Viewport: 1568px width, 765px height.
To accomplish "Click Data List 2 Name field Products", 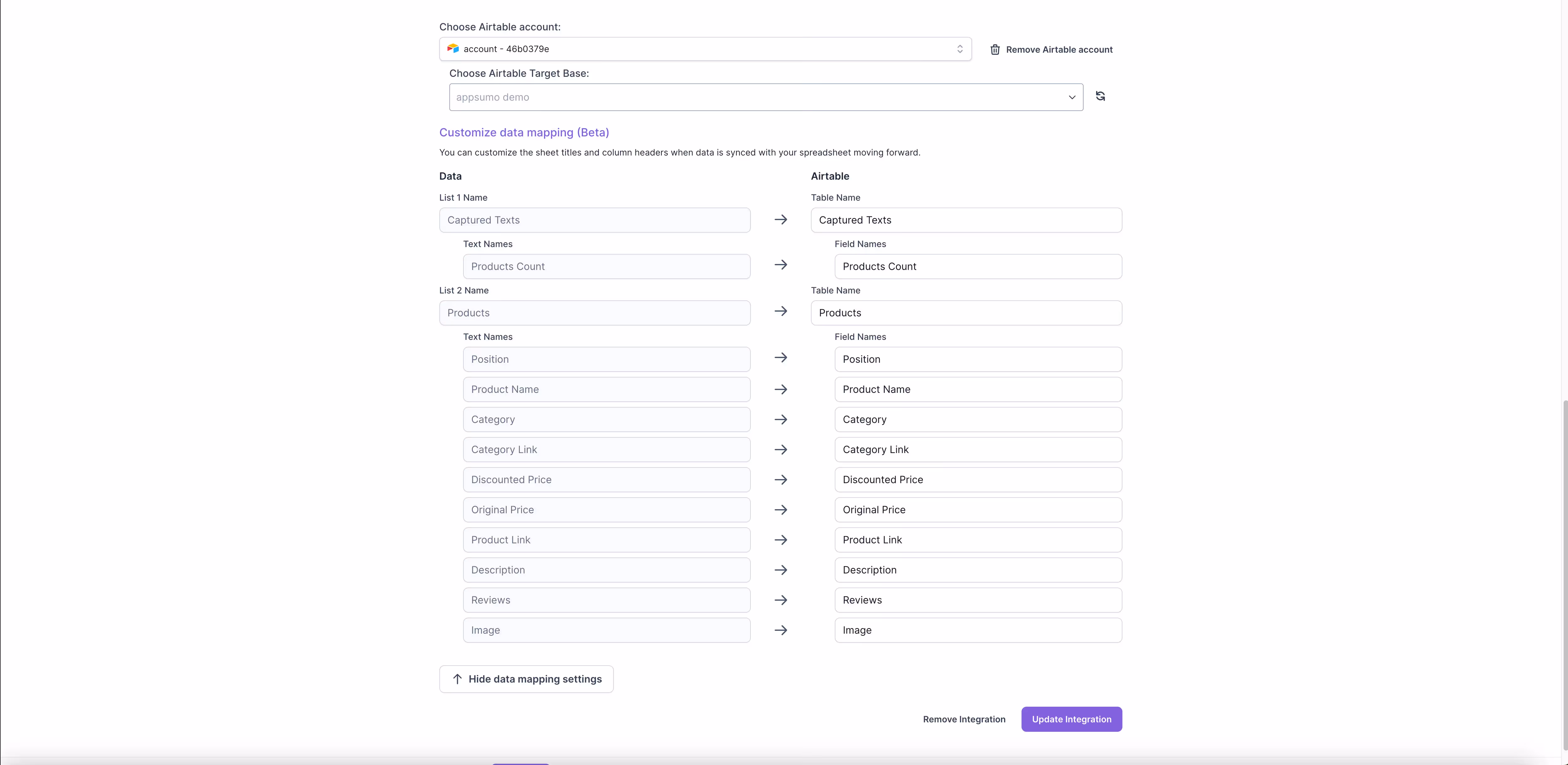I will point(595,313).
